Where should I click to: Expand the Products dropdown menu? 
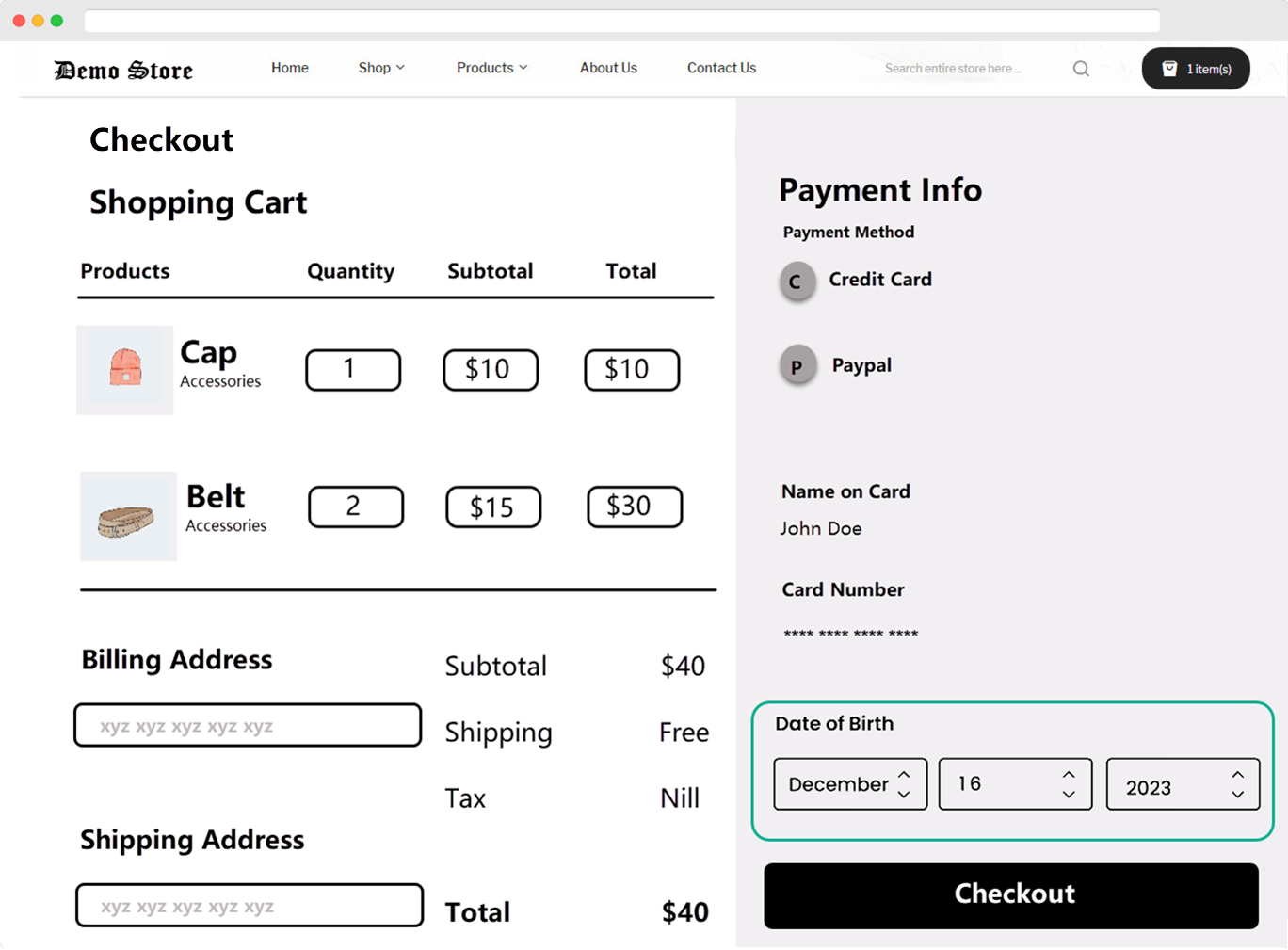[x=491, y=68]
